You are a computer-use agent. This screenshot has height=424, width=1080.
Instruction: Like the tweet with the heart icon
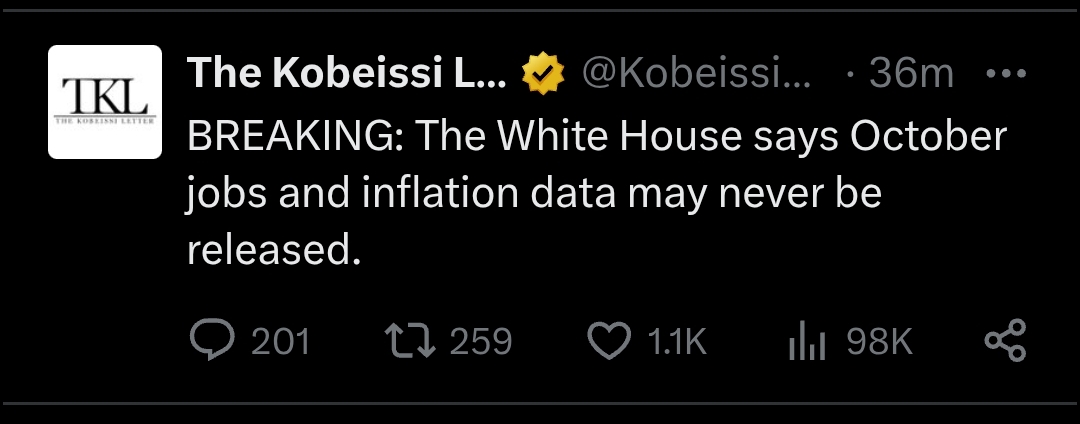click(607, 342)
